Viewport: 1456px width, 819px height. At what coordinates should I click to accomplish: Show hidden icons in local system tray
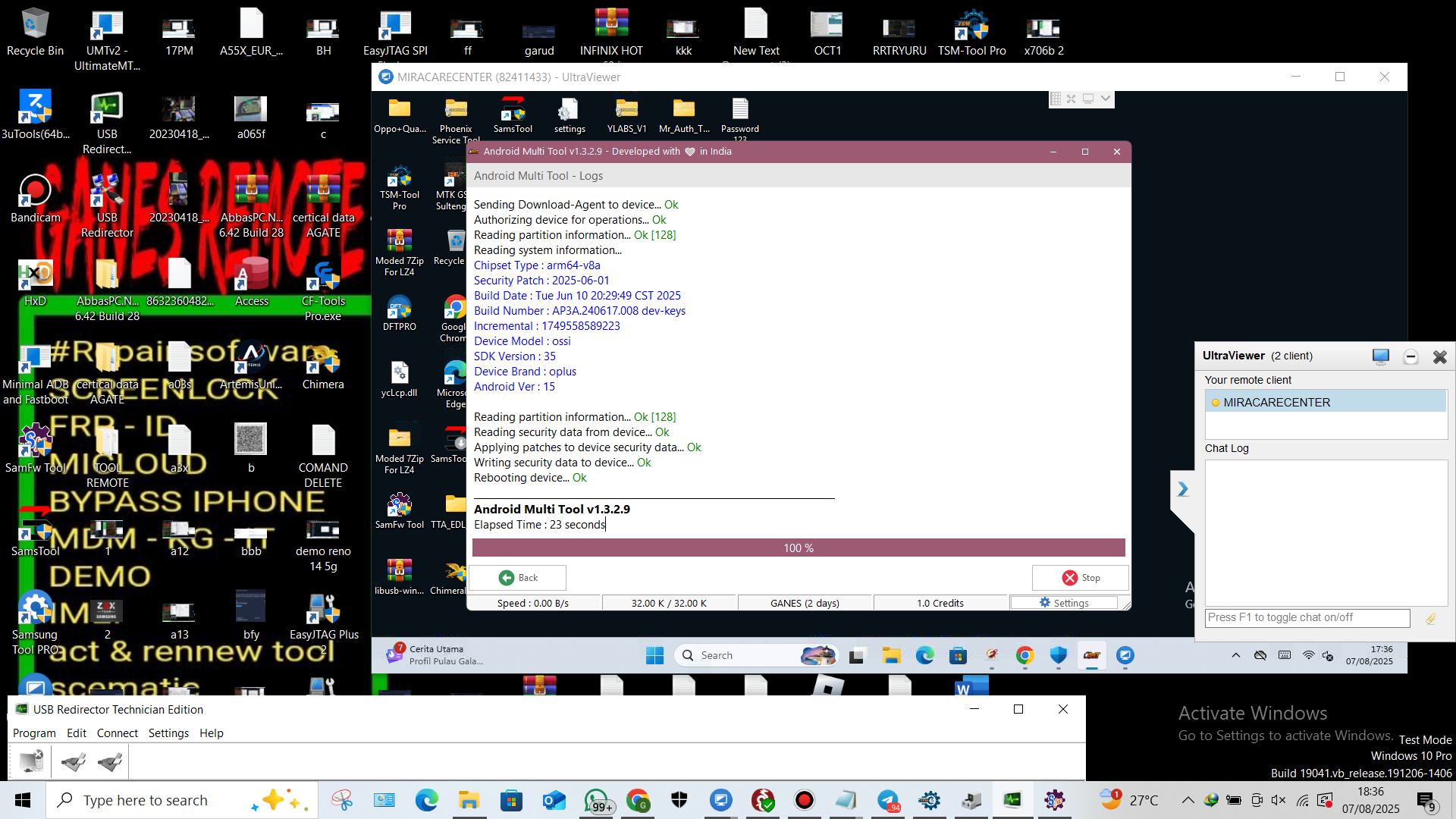1188,800
